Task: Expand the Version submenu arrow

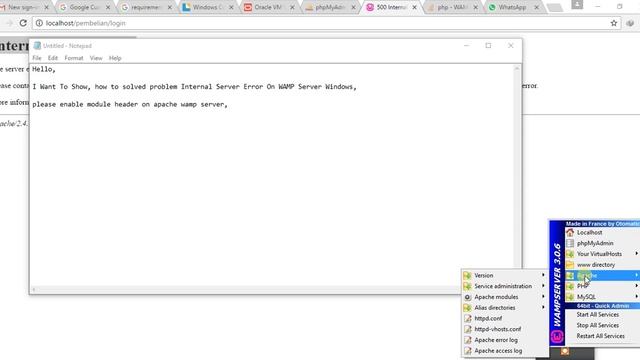Action: [543, 275]
